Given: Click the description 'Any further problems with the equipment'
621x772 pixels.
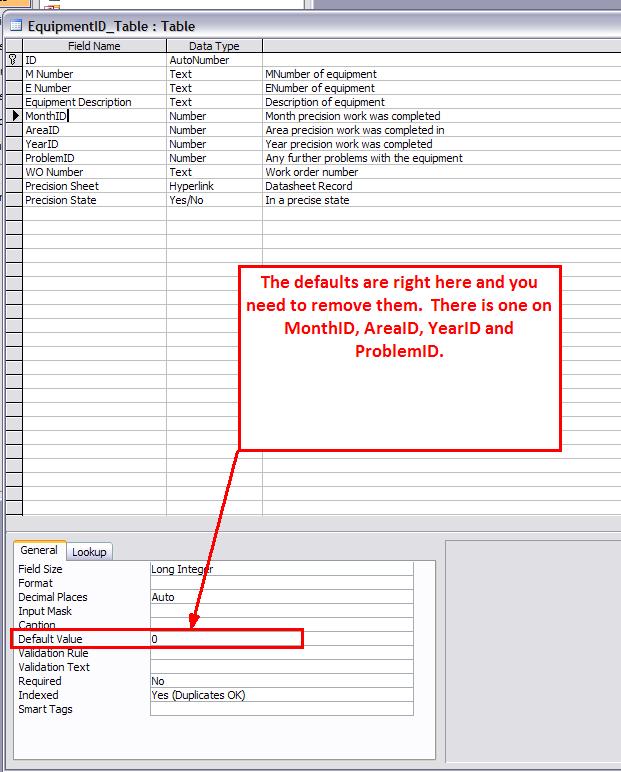Looking at the screenshot, I should tap(364, 158).
